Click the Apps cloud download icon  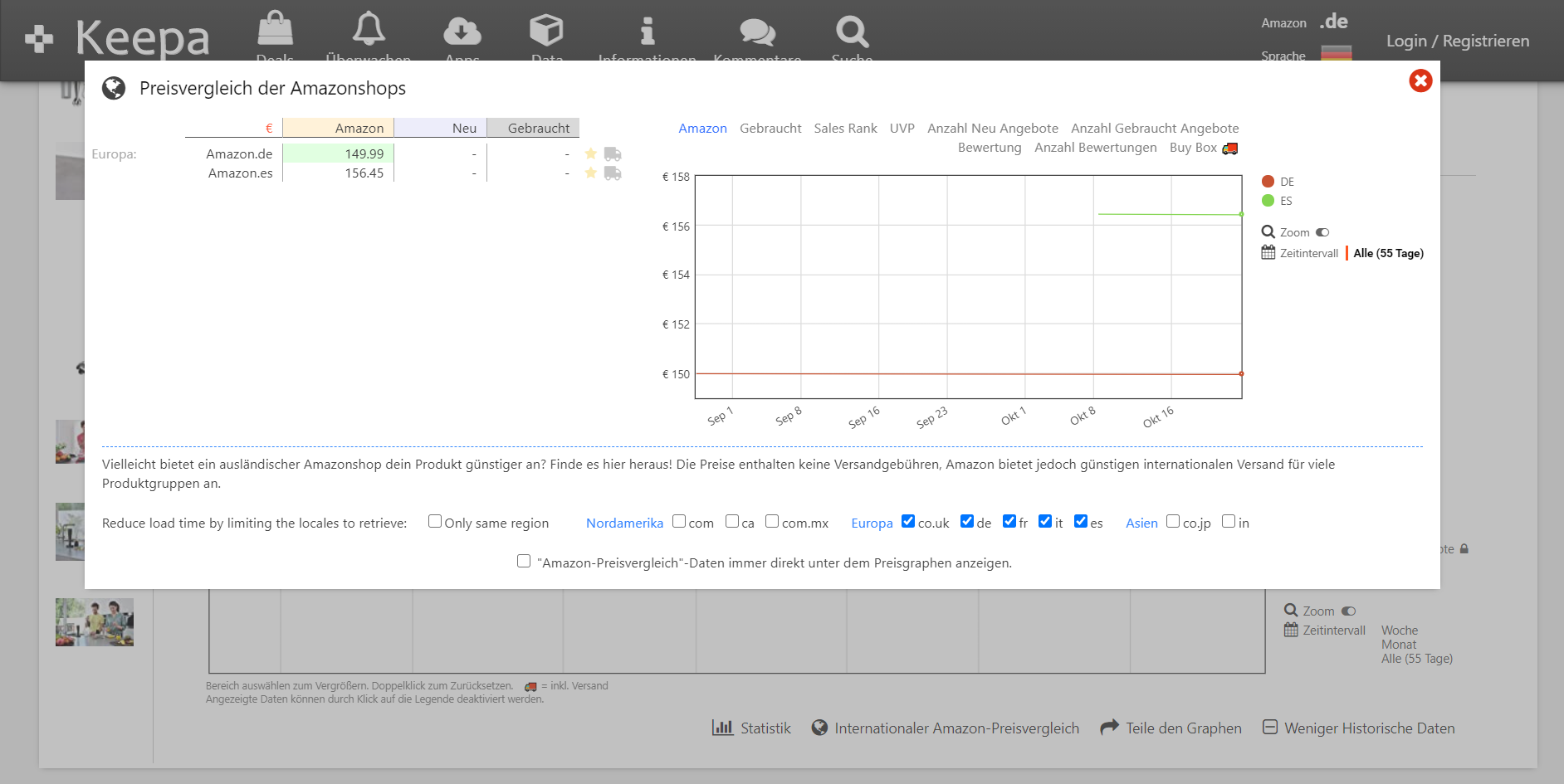point(462,32)
